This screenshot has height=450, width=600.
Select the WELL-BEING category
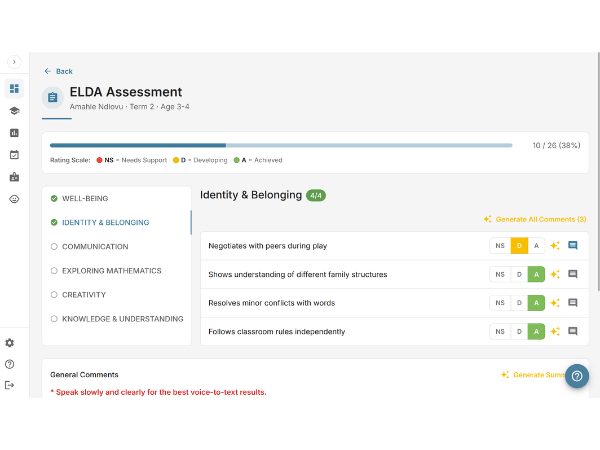click(x=117, y=199)
